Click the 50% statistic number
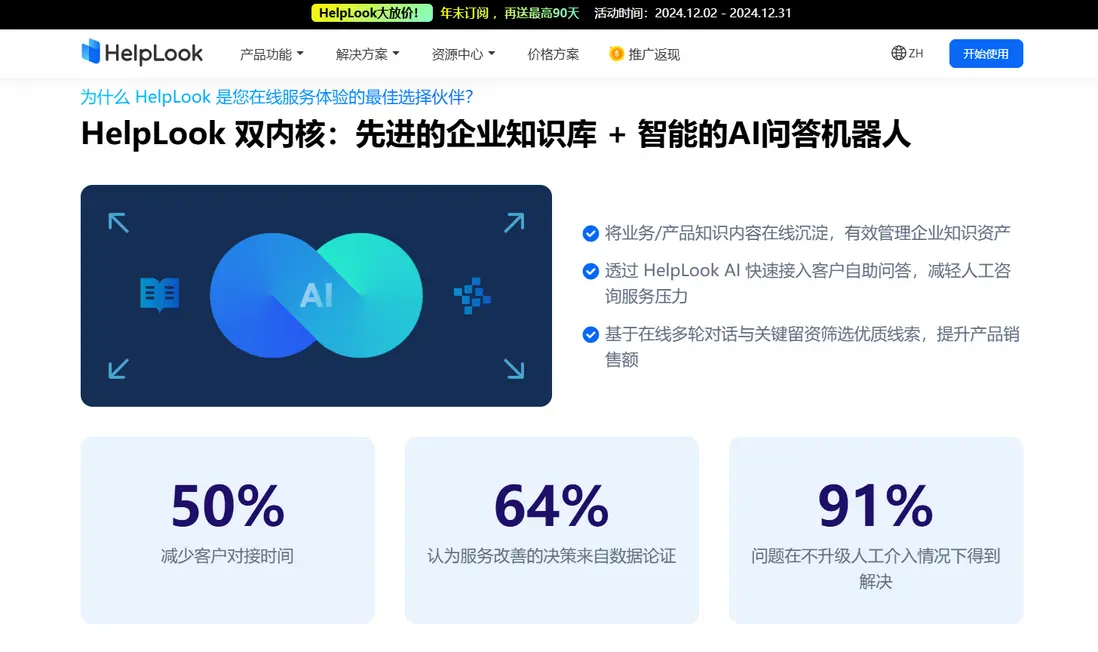This screenshot has height=652, width=1098. [x=228, y=505]
